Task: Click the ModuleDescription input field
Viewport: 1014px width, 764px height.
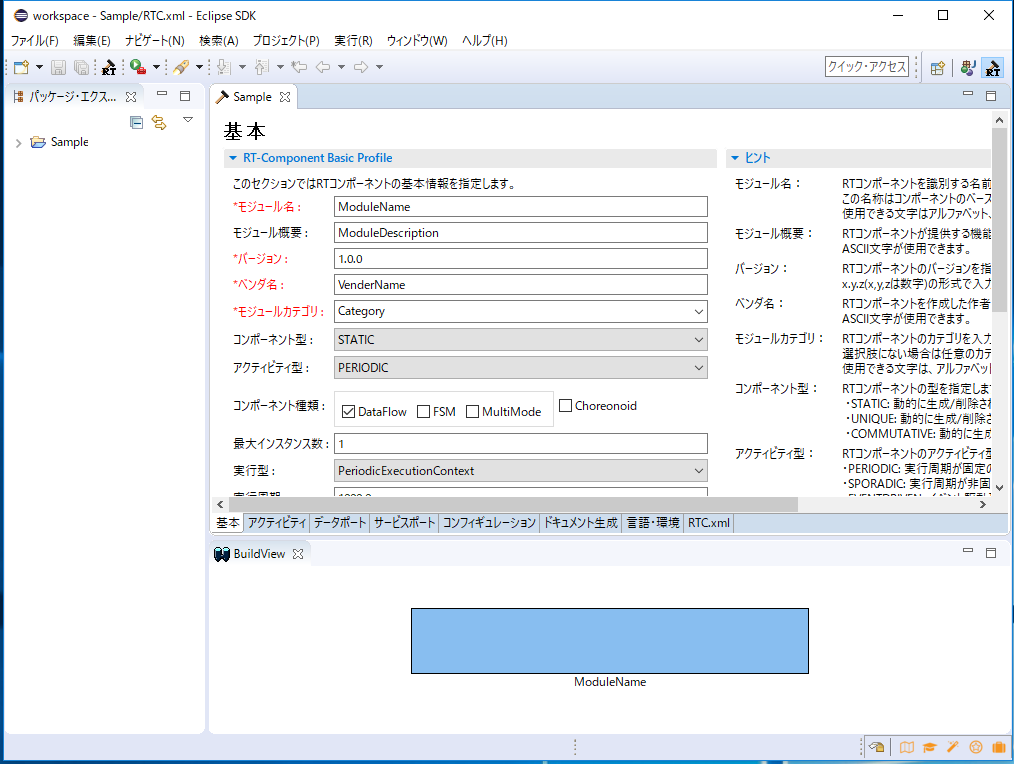Action: 521,233
